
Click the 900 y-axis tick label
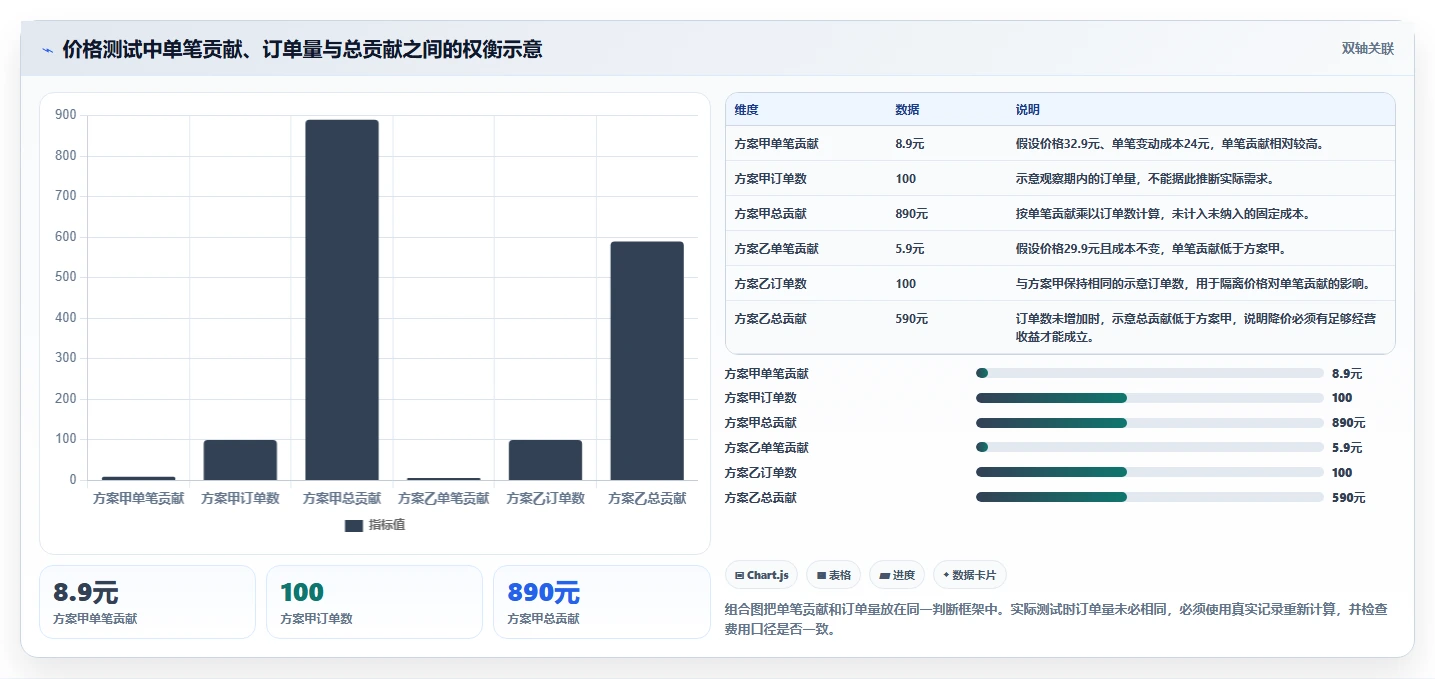[66, 115]
